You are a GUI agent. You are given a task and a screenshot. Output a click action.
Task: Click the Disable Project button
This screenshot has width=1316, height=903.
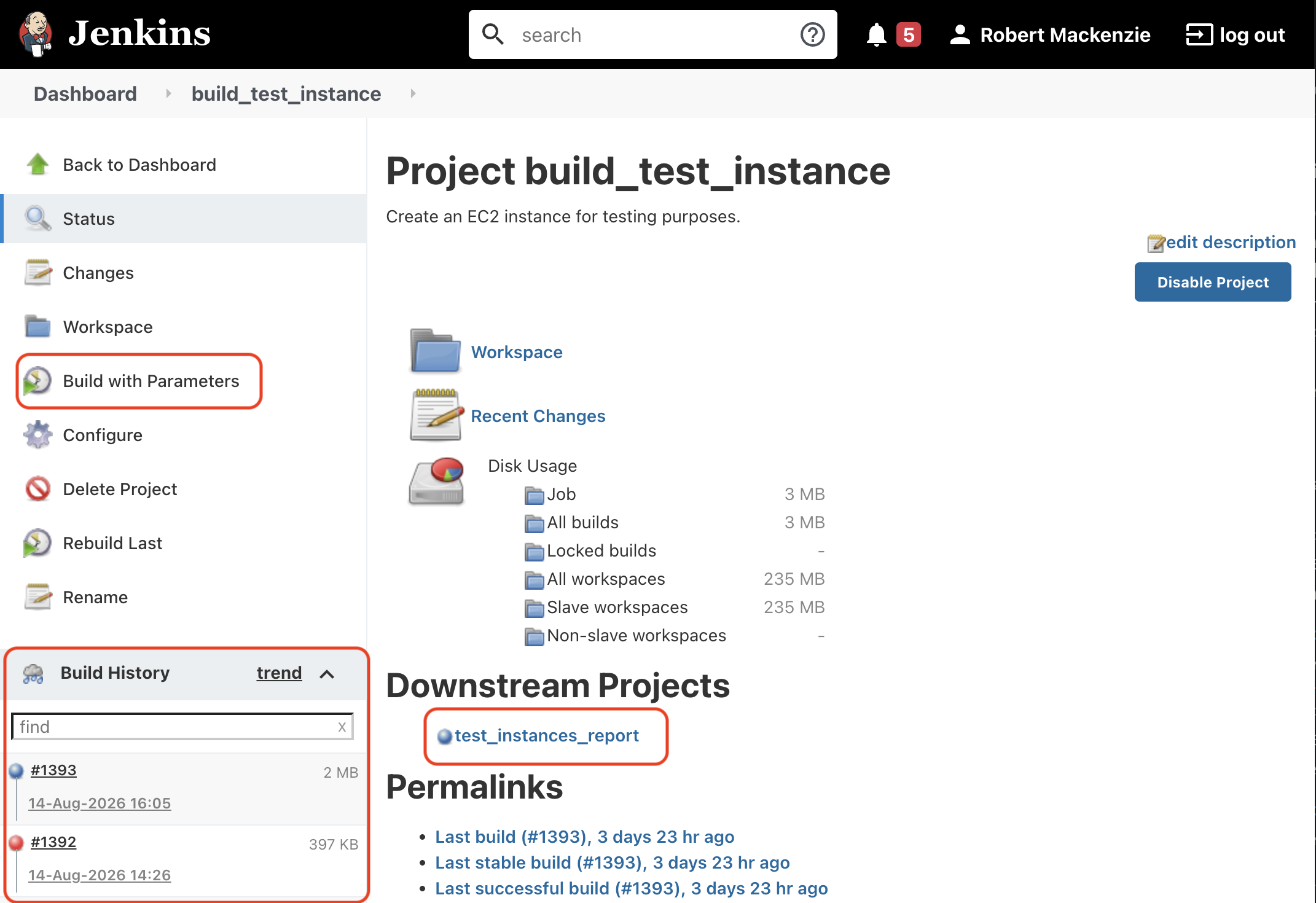coord(1212,282)
